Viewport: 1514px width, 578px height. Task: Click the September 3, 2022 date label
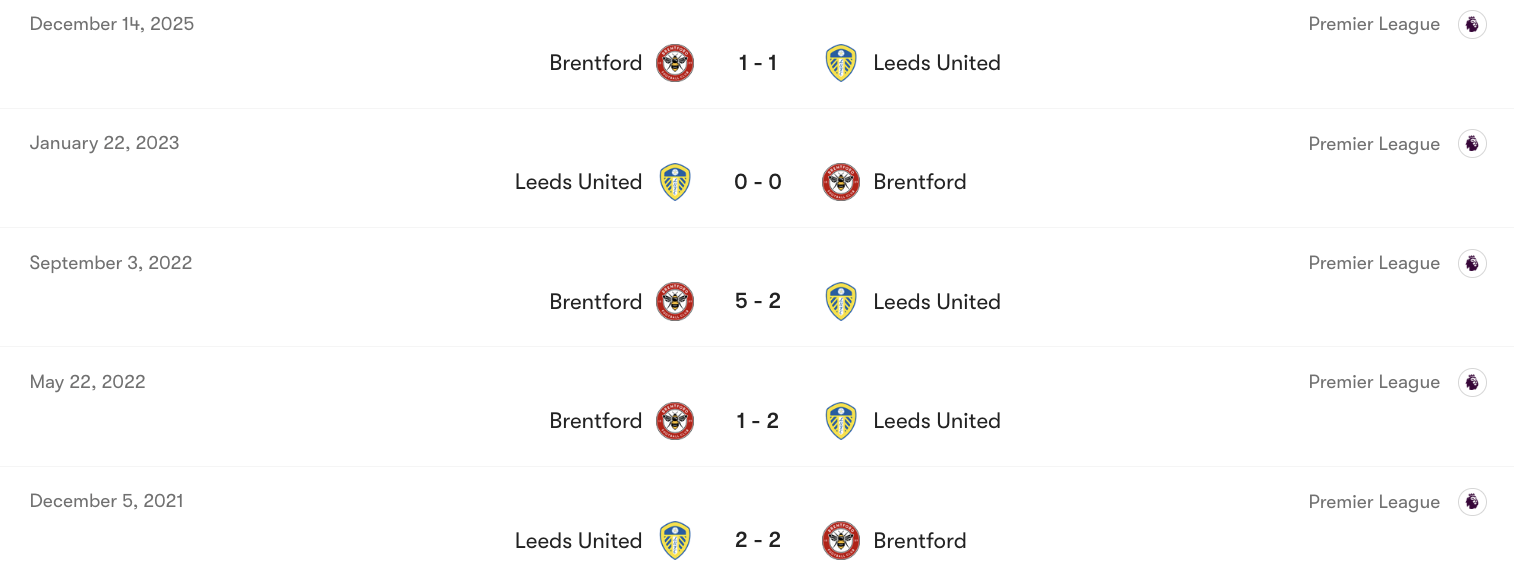point(110,262)
